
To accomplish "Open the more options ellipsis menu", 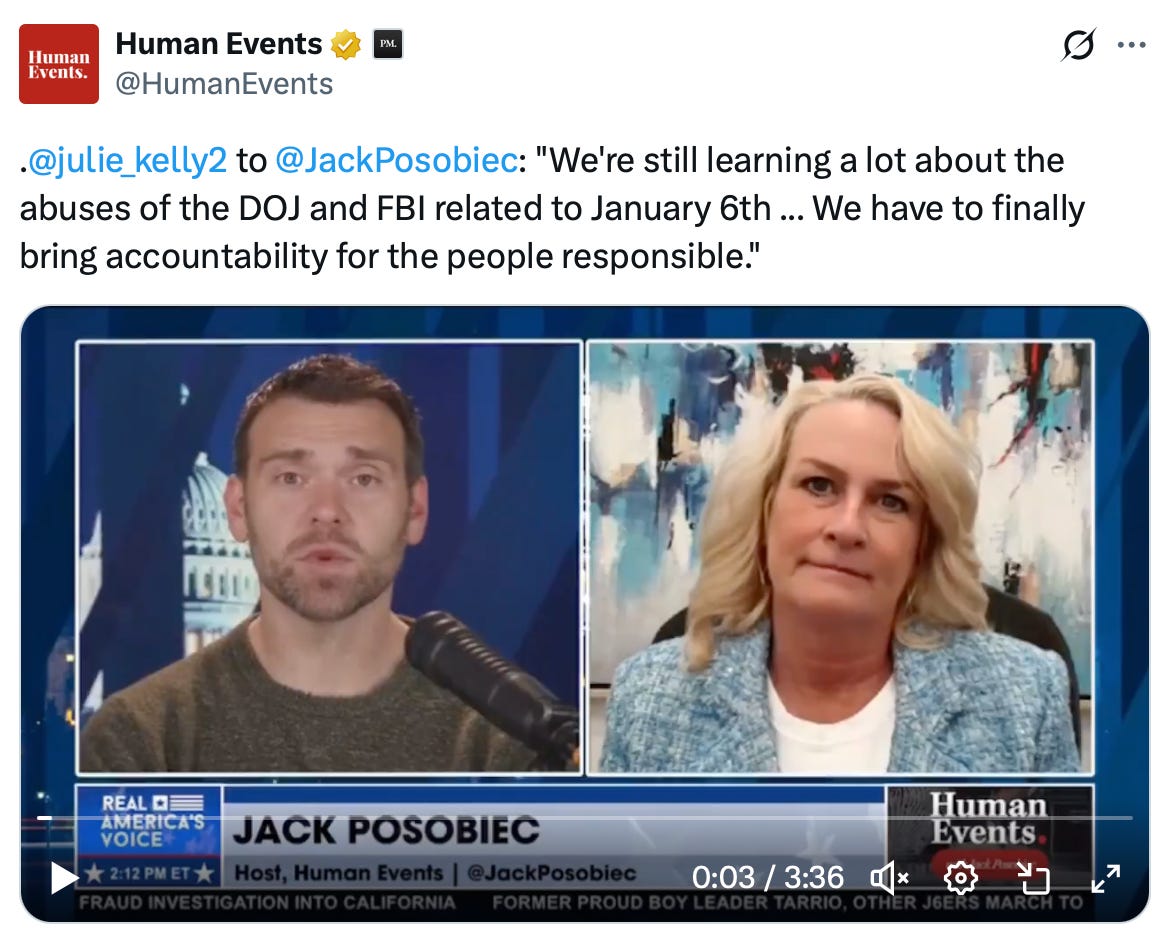I will pyautogui.click(x=1132, y=45).
